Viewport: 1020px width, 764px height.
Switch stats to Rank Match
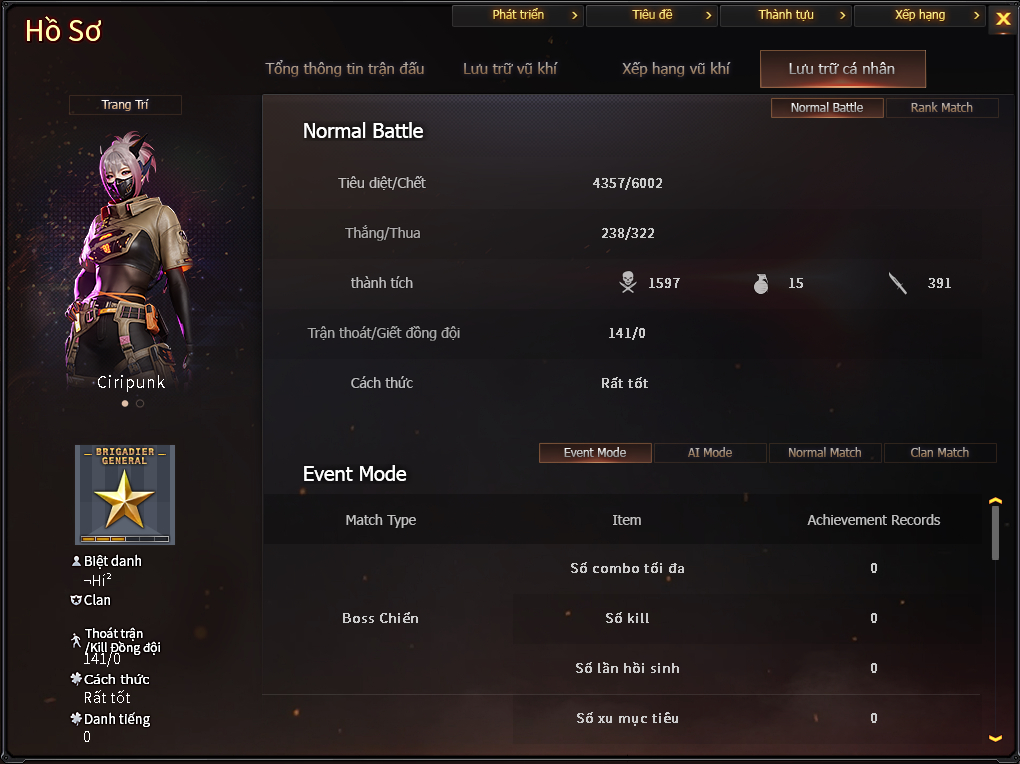(x=941, y=107)
